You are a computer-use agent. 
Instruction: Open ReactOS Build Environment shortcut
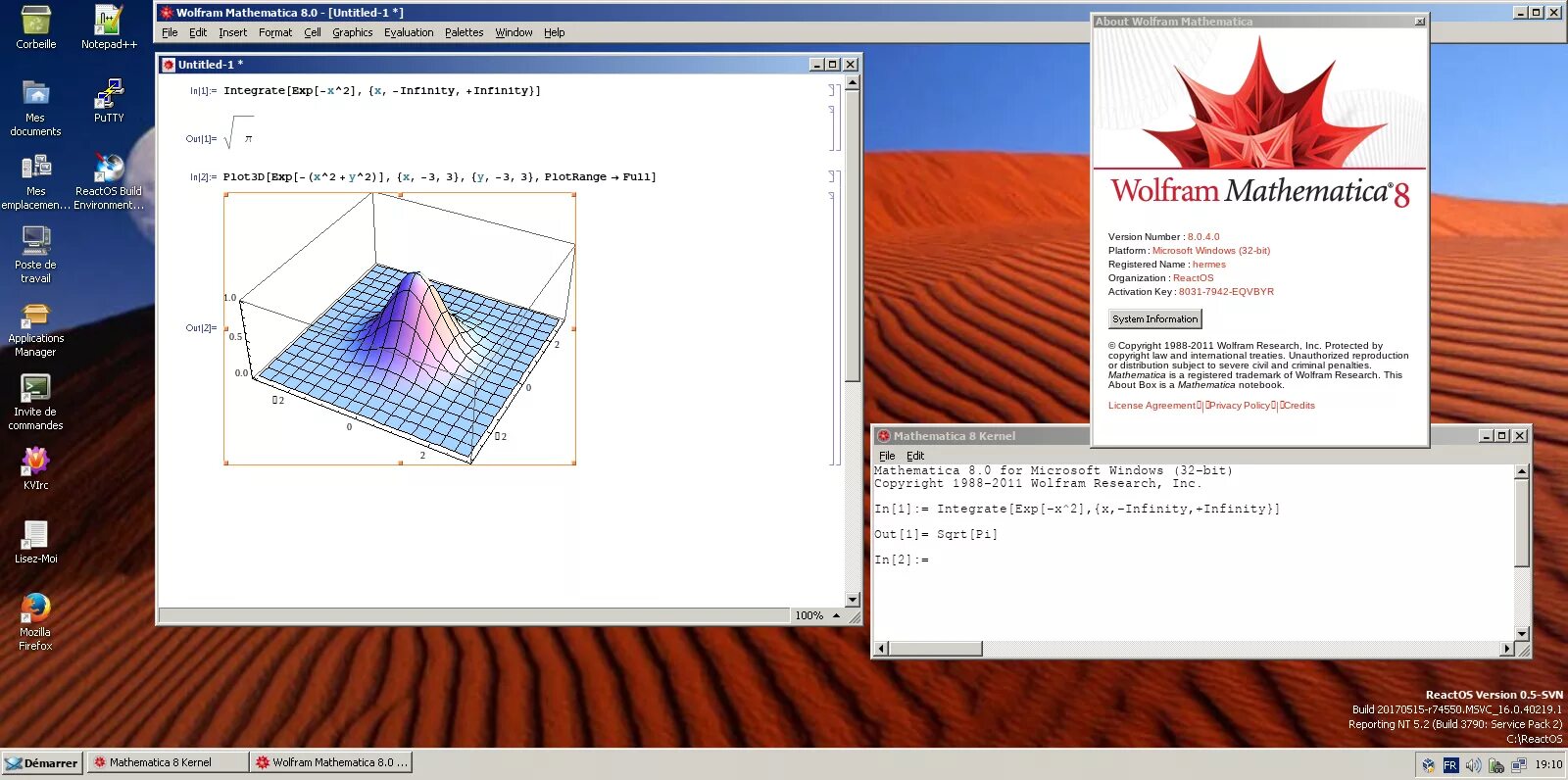coord(109,181)
